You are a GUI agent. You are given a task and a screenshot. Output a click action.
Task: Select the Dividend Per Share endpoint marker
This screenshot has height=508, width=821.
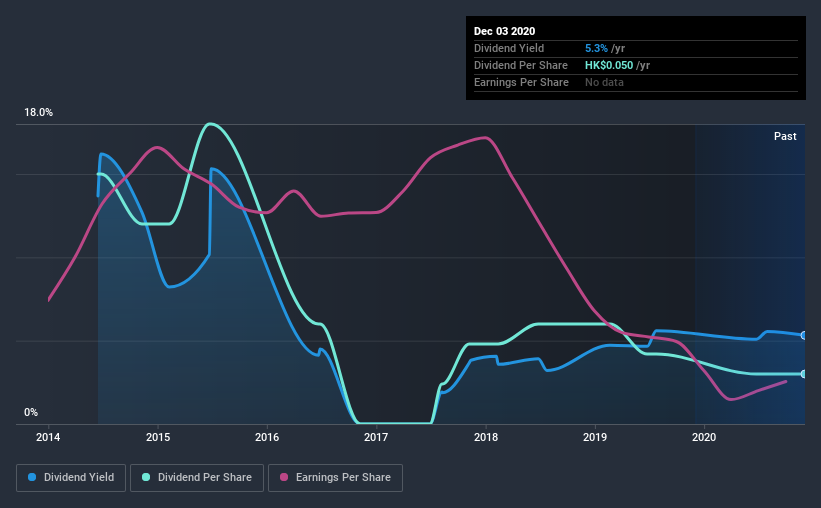point(803,374)
